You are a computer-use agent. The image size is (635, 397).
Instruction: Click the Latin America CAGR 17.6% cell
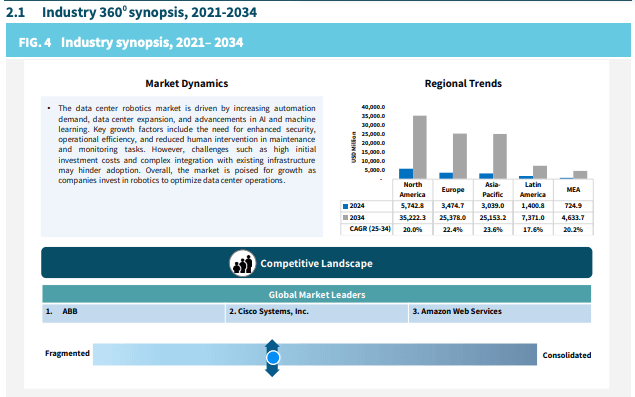[x=533, y=229]
